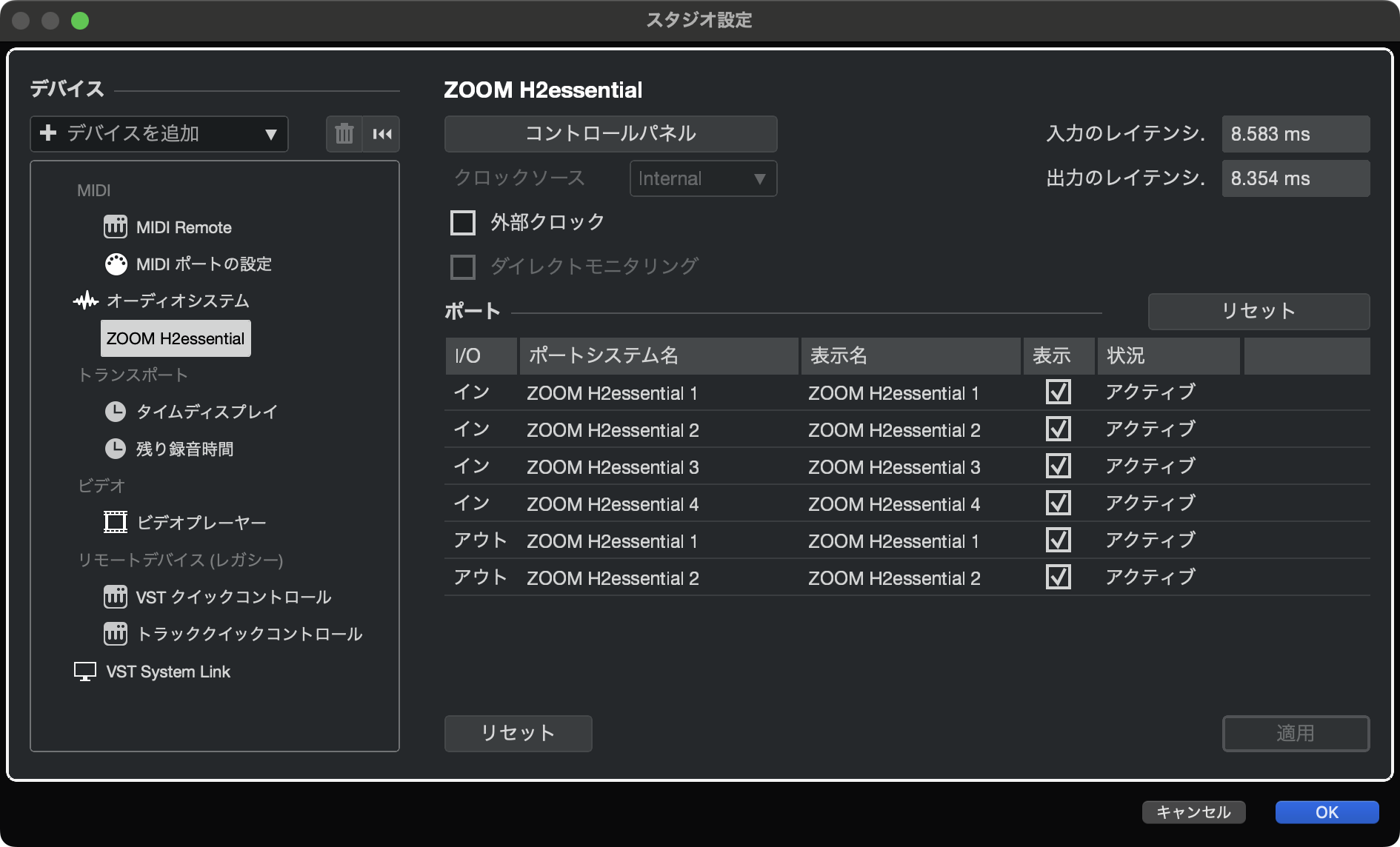Enable the 外部クロック checkbox
The height and width of the screenshot is (847, 1400).
tap(463, 222)
